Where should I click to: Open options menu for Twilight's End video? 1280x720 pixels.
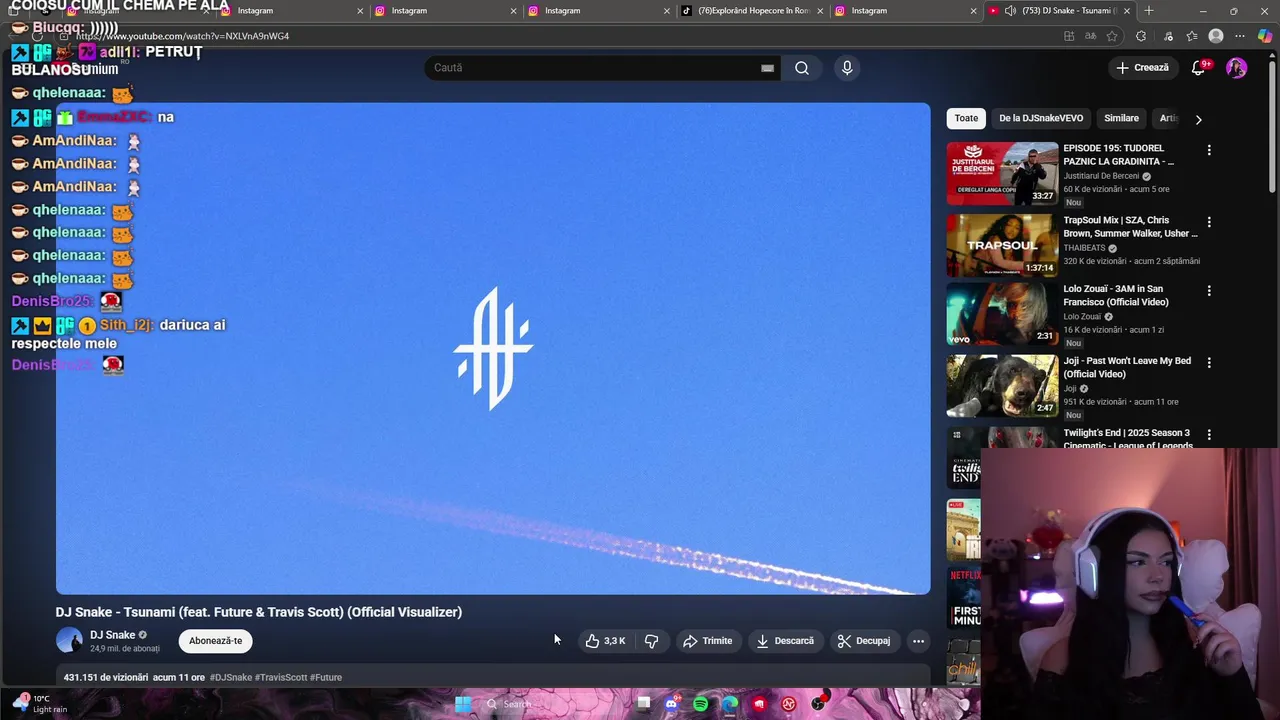click(1209, 435)
